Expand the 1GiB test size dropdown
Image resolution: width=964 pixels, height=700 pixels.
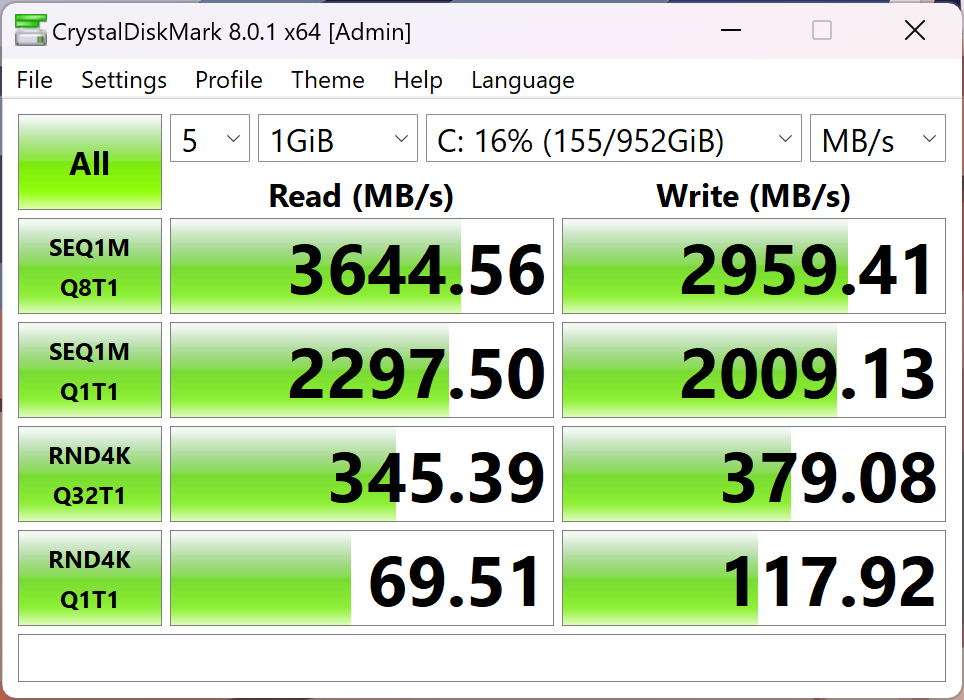pos(337,140)
